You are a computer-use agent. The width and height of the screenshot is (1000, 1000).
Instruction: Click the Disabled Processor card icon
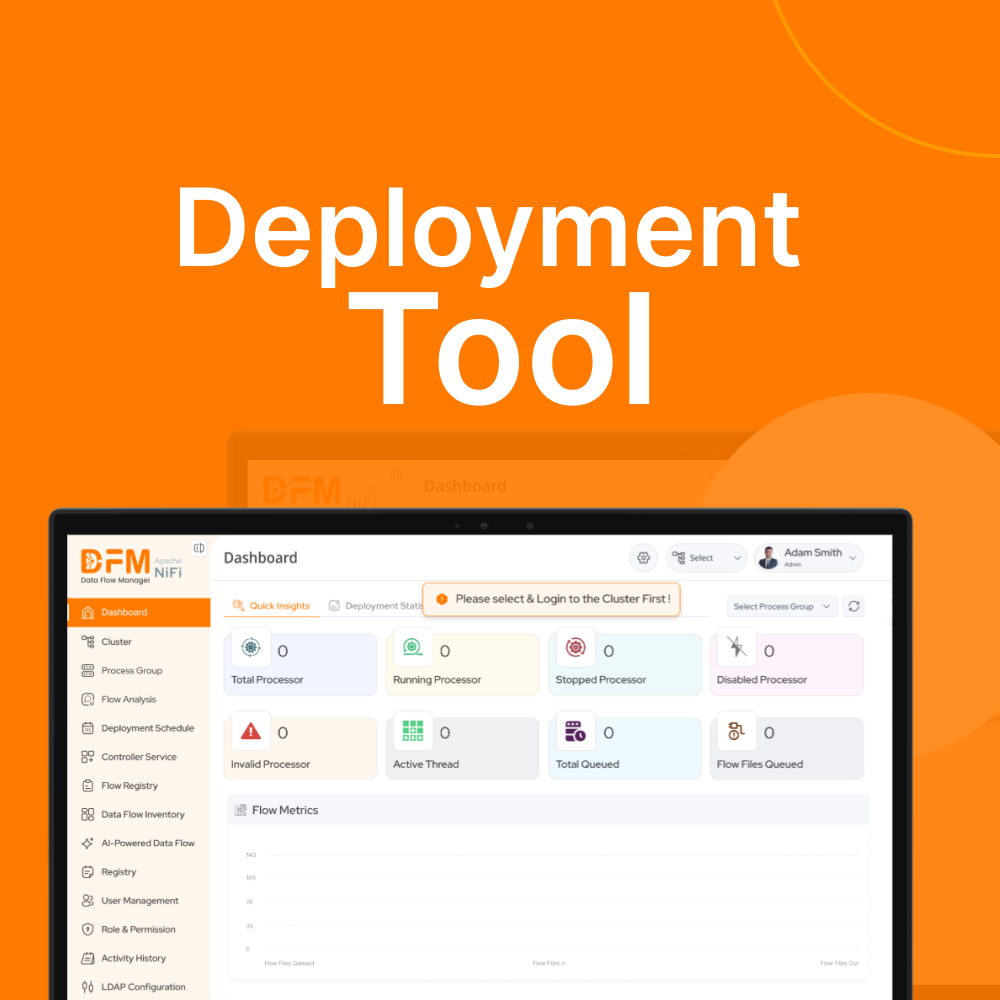[737, 647]
